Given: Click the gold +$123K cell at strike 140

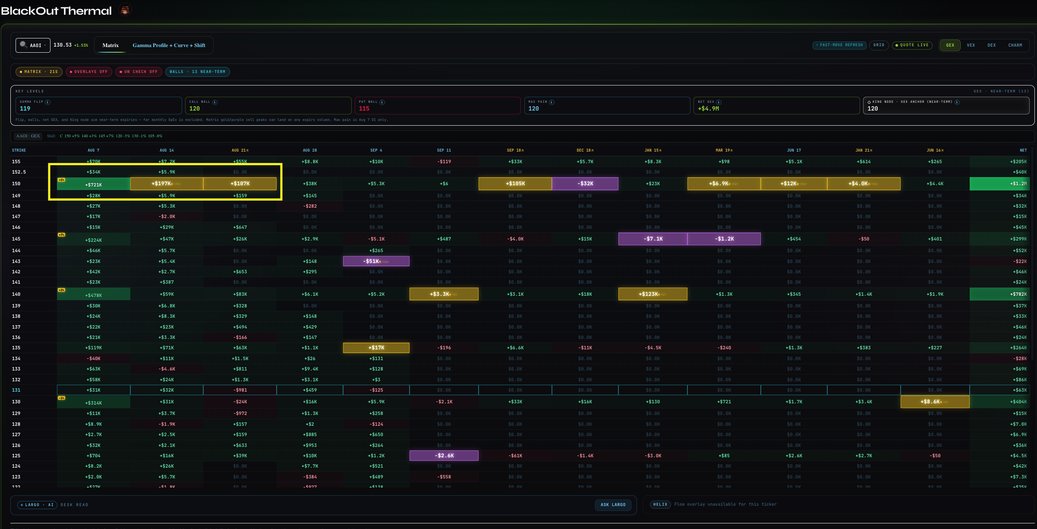Looking at the screenshot, I should click(x=653, y=294).
